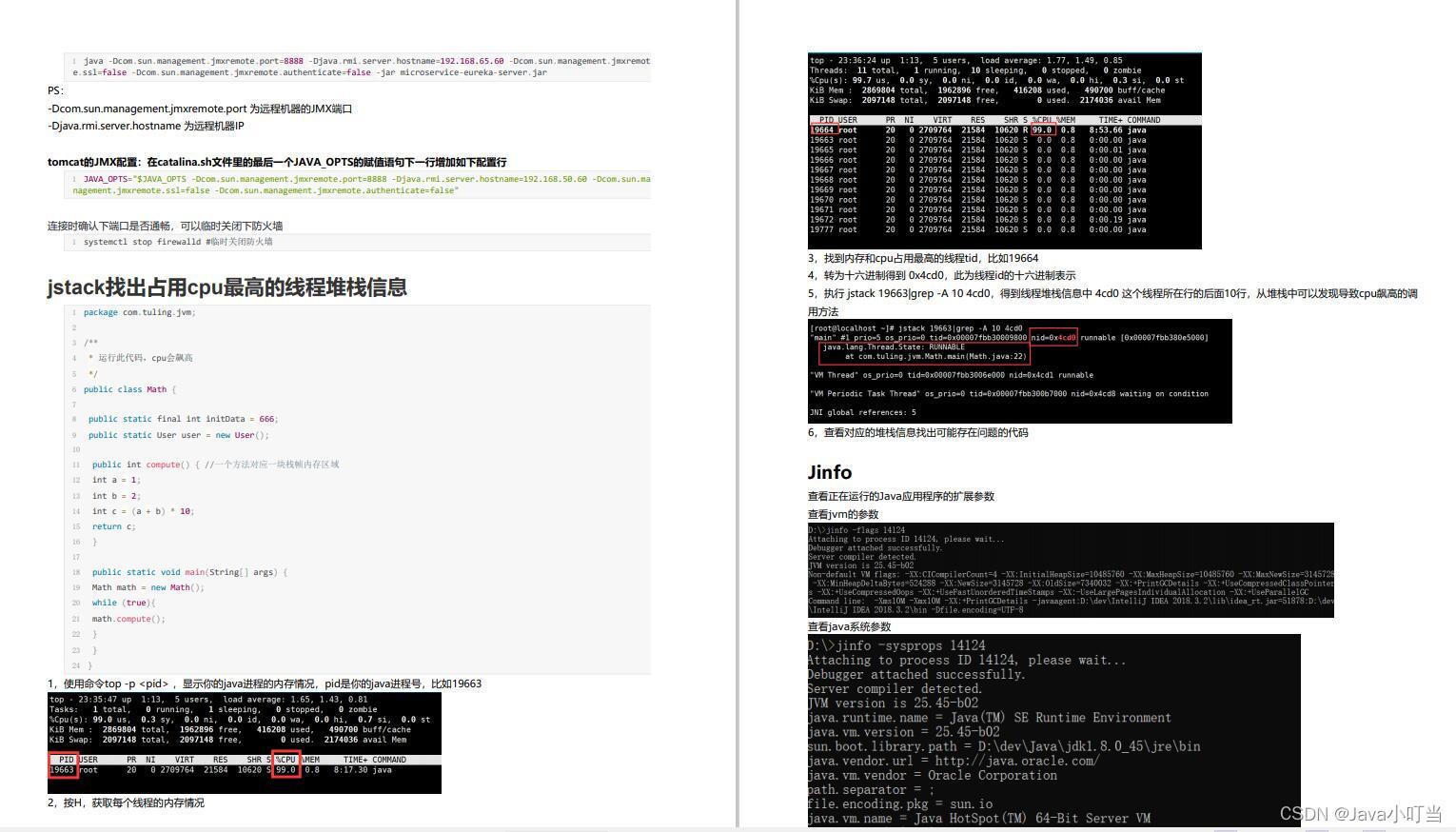
Task: Click terminal line 'java.vm.name = Java HotSpot(TM) 64-Bit Server VM'
Action: click(x=978, y=818)
